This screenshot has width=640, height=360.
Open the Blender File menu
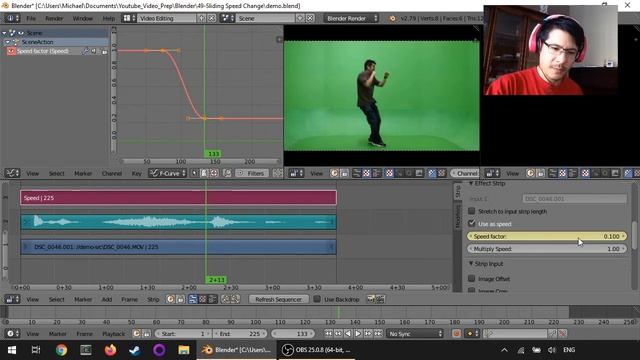click(x=31, y=18)
